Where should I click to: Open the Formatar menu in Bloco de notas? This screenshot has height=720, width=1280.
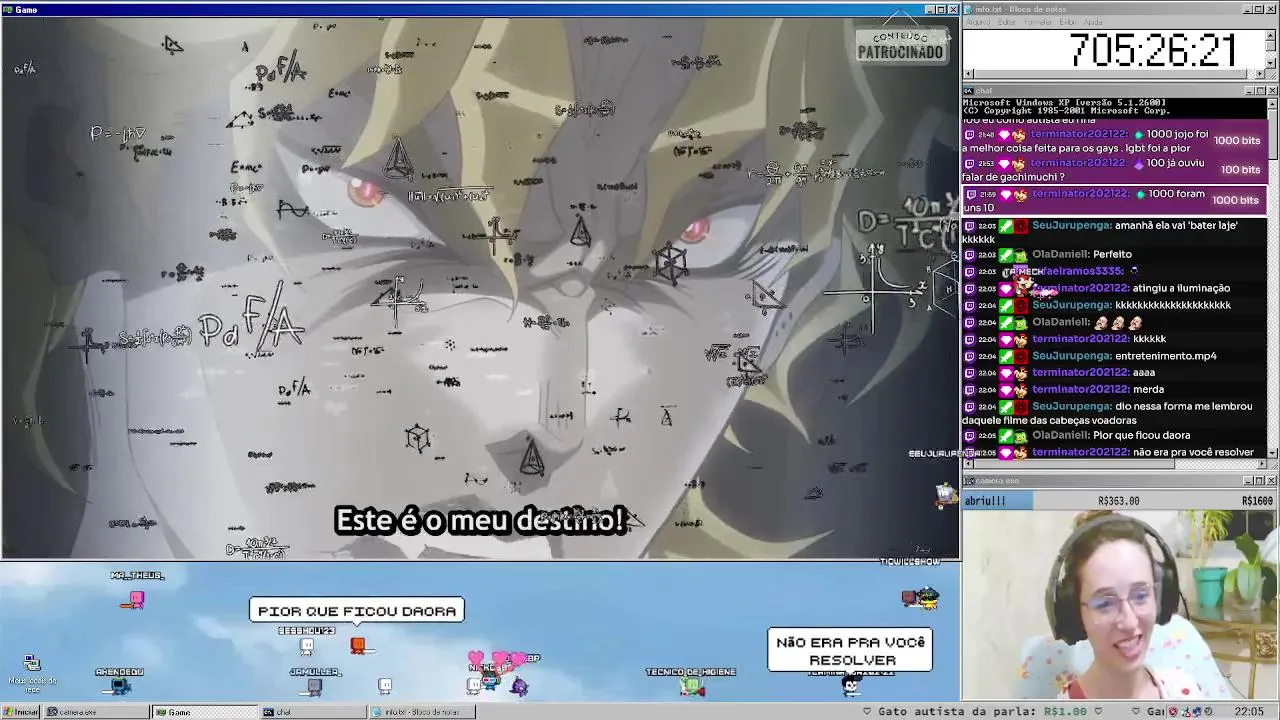pyautogui.click(x=1039, y=22)
